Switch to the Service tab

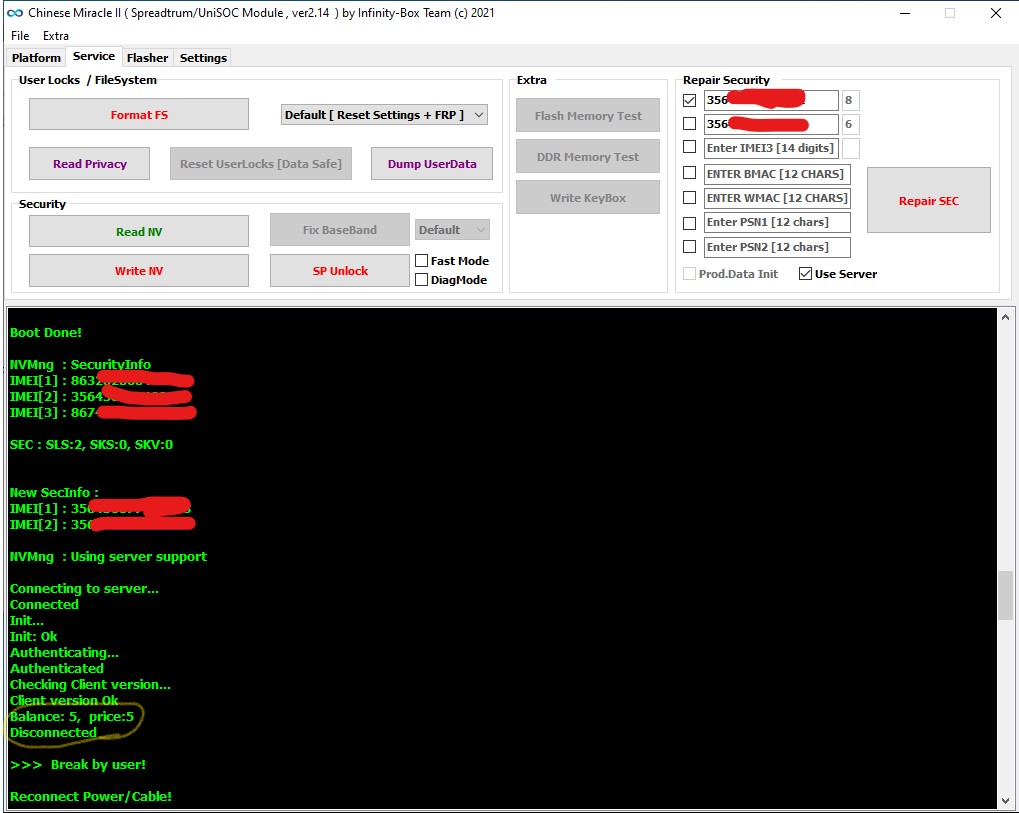(94, 57)
